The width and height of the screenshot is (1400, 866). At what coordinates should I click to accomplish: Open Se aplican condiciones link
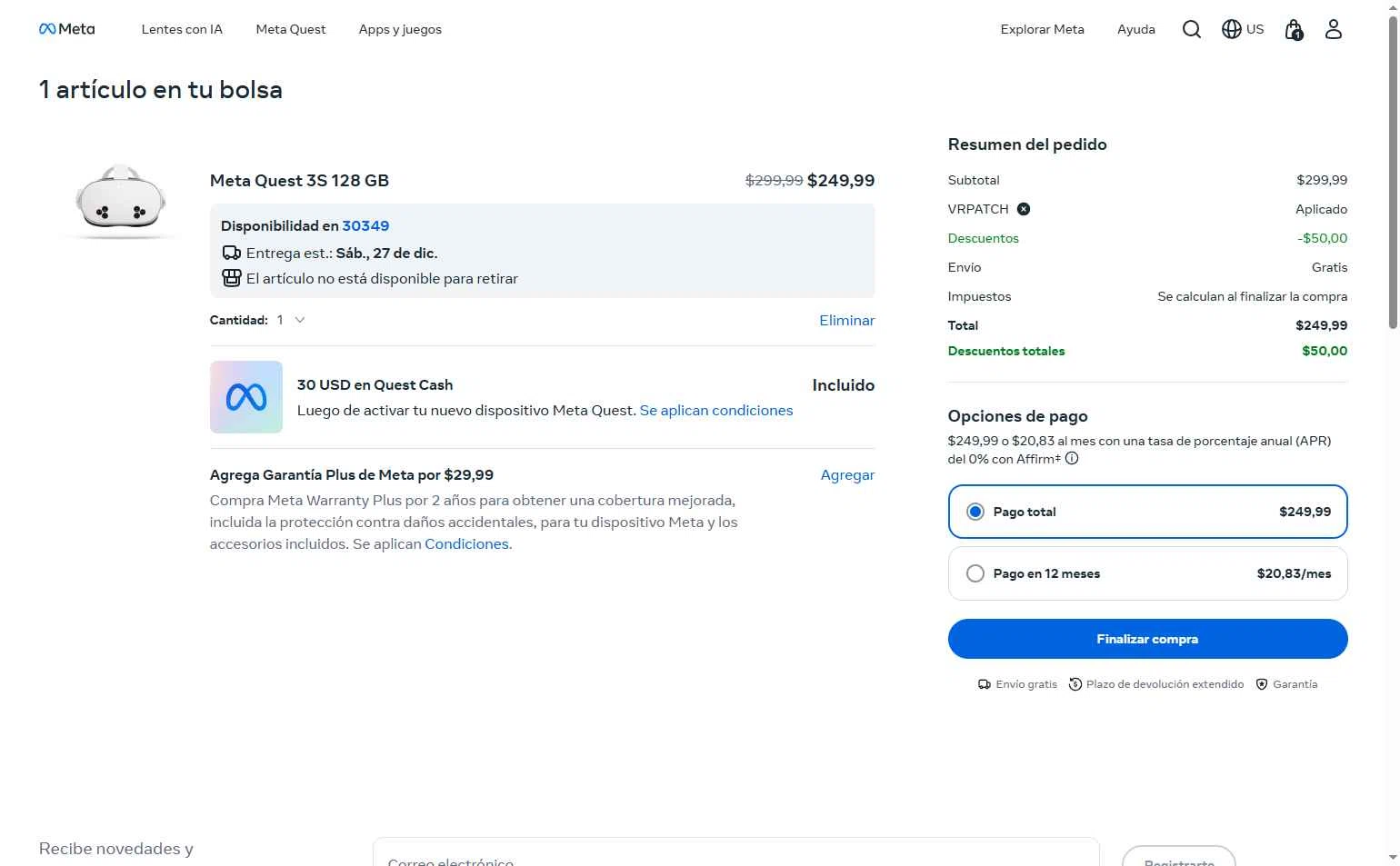click(x=716, y=410)
